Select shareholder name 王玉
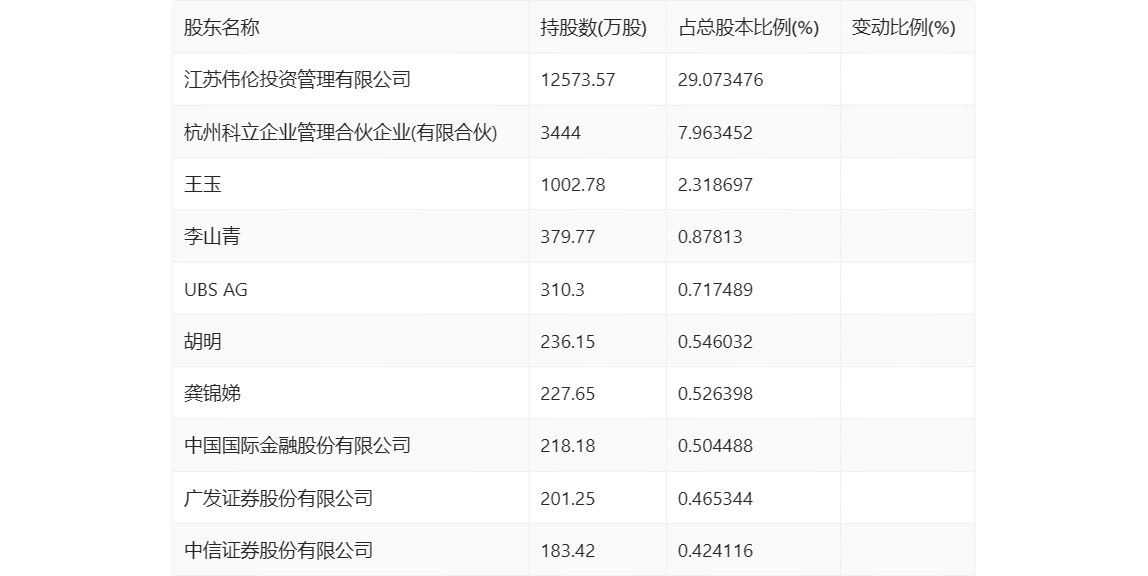This screenshot has width=1148, height=576. click(x=203, y=184)
